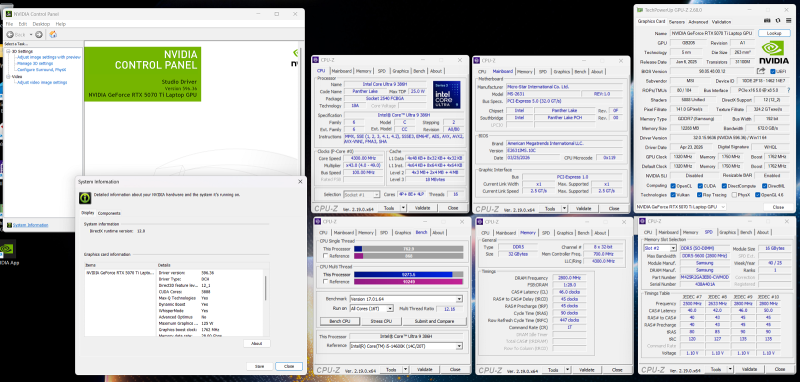Click the Stress CPU button
This screenshot has width=800, height=382.
coord(381,321)
